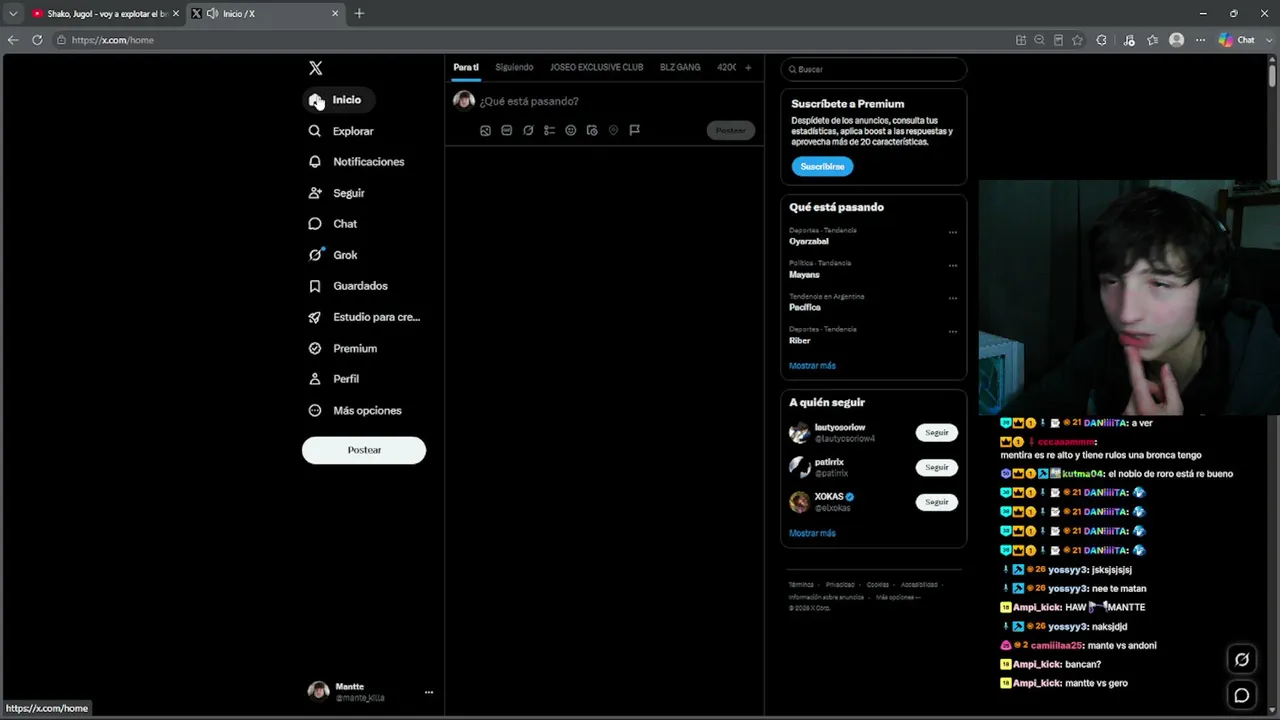The image size is (1280, 720).
Task: Follow patirrix with Seguir
Action: (x=937, y=467)
